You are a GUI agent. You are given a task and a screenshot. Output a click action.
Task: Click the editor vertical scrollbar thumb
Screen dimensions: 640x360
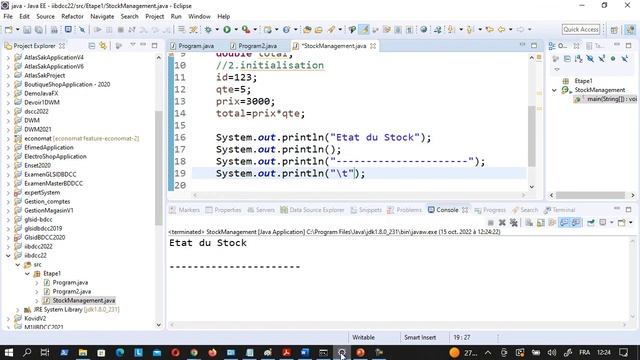pos(531,136)
